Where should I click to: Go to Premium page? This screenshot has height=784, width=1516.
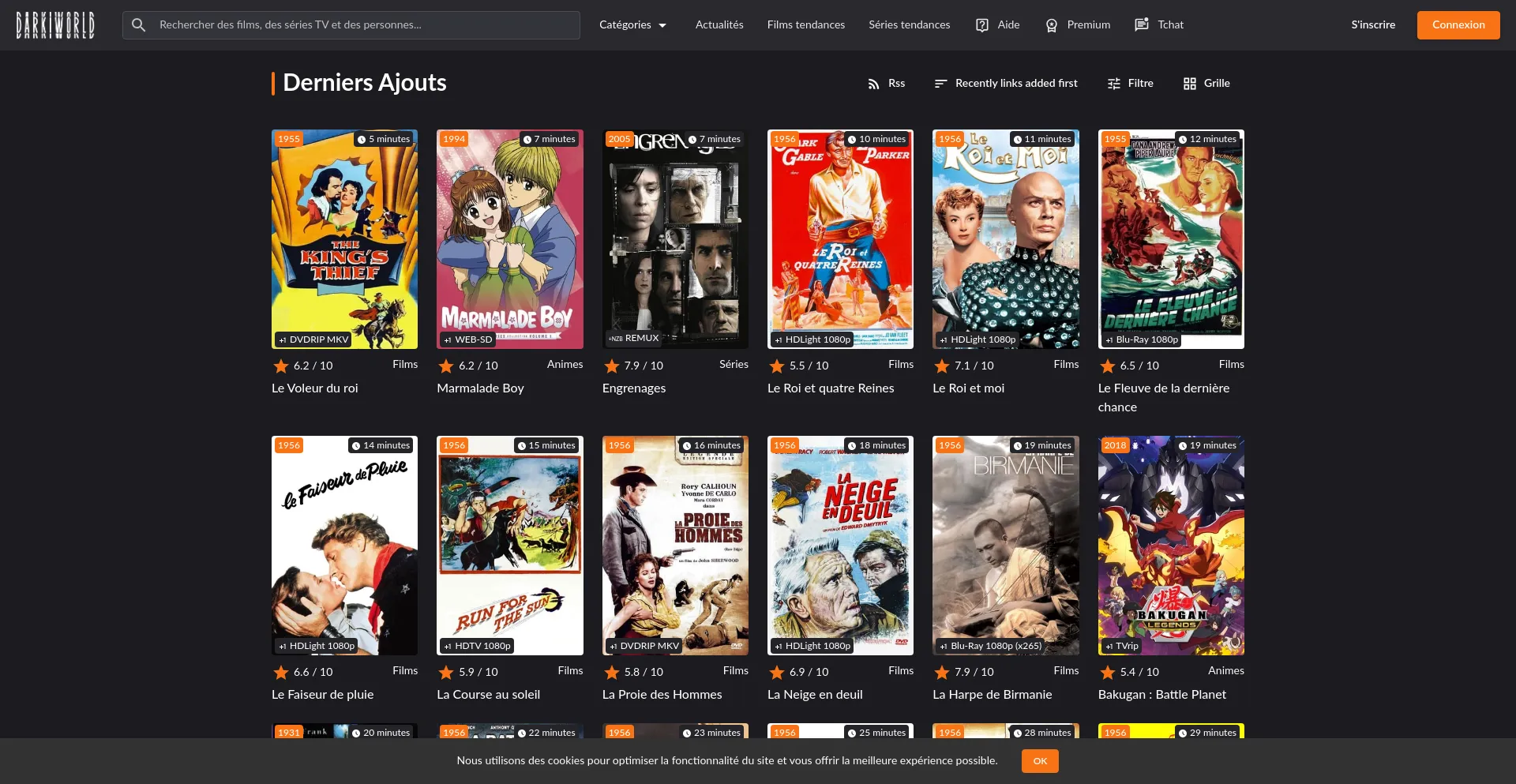pyautogui.click(x=1077, y=25)
